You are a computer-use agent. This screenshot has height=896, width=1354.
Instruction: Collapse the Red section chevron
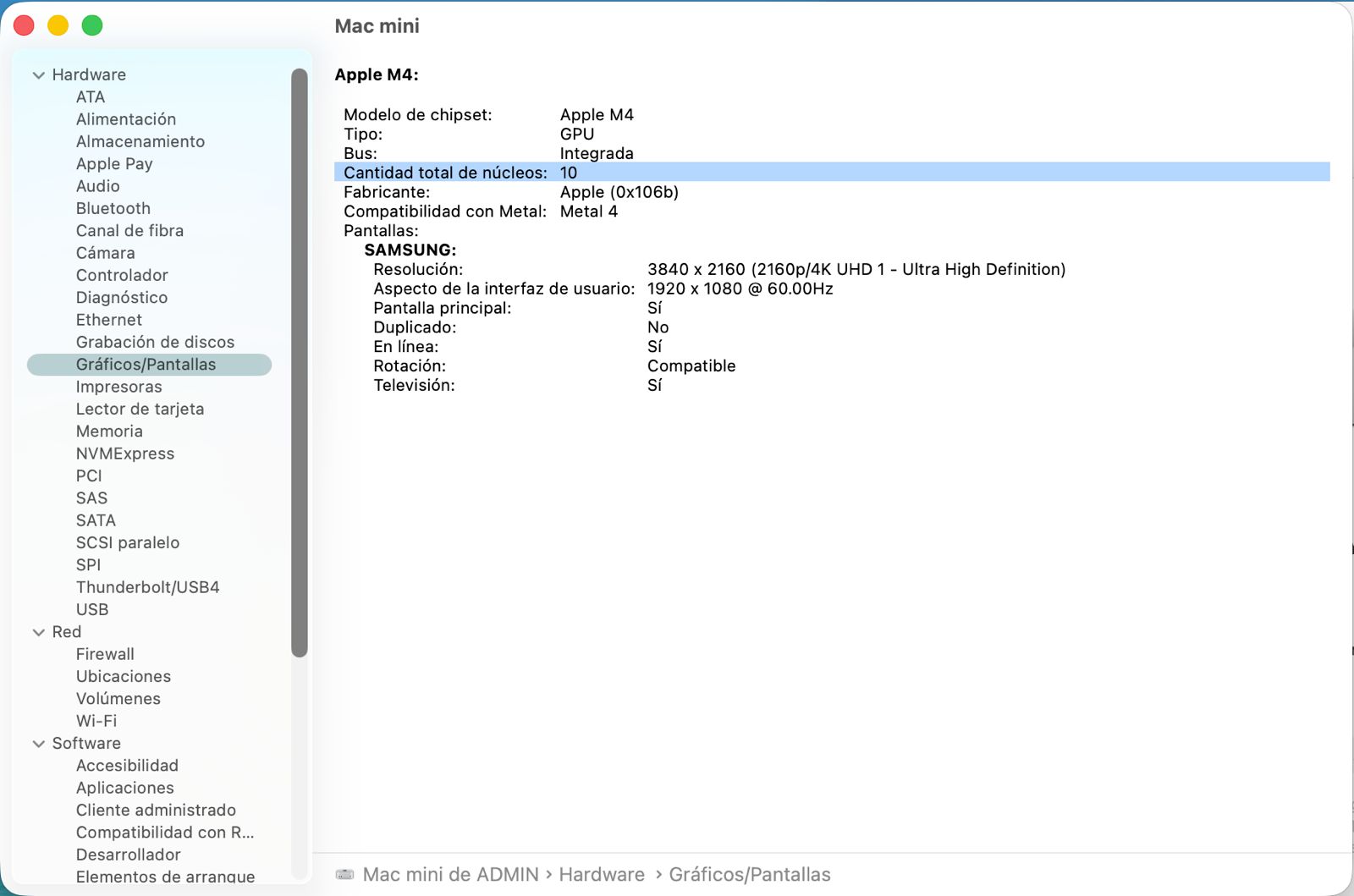38,632
